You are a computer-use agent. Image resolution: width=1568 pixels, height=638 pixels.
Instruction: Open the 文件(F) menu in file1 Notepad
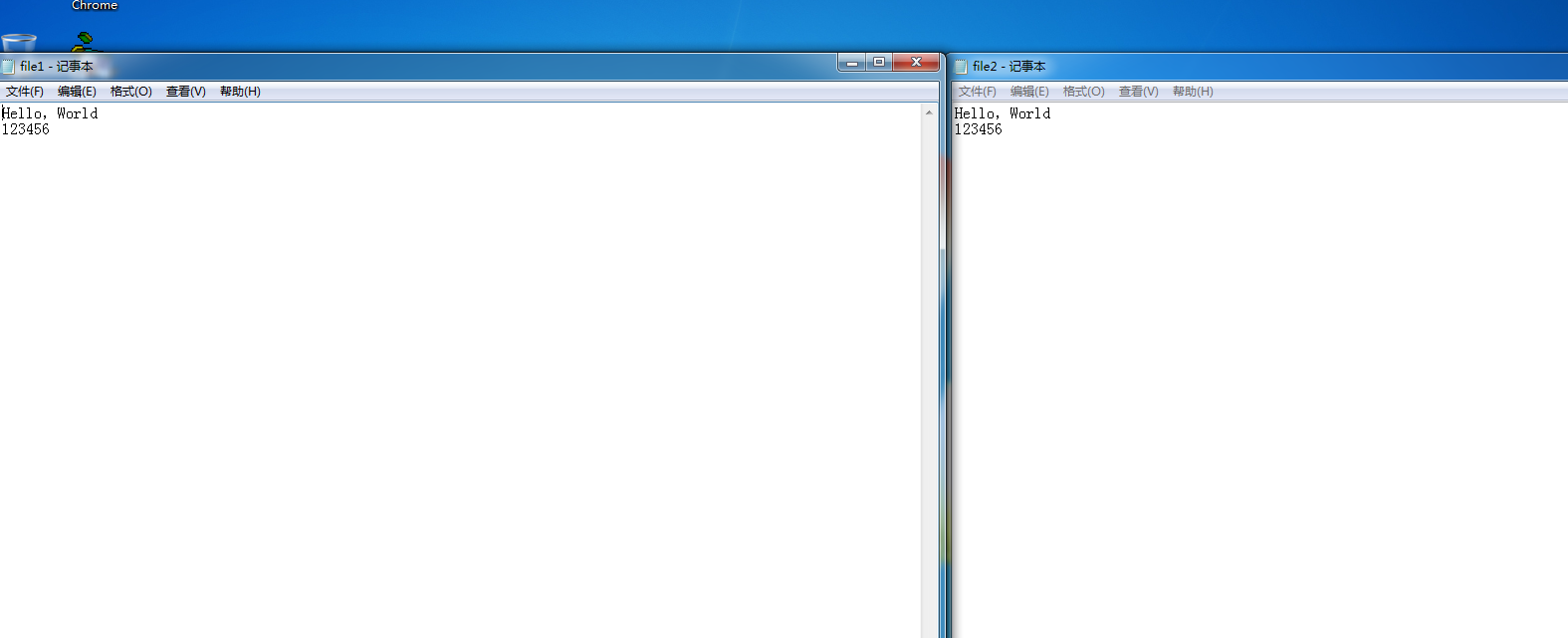25,92
